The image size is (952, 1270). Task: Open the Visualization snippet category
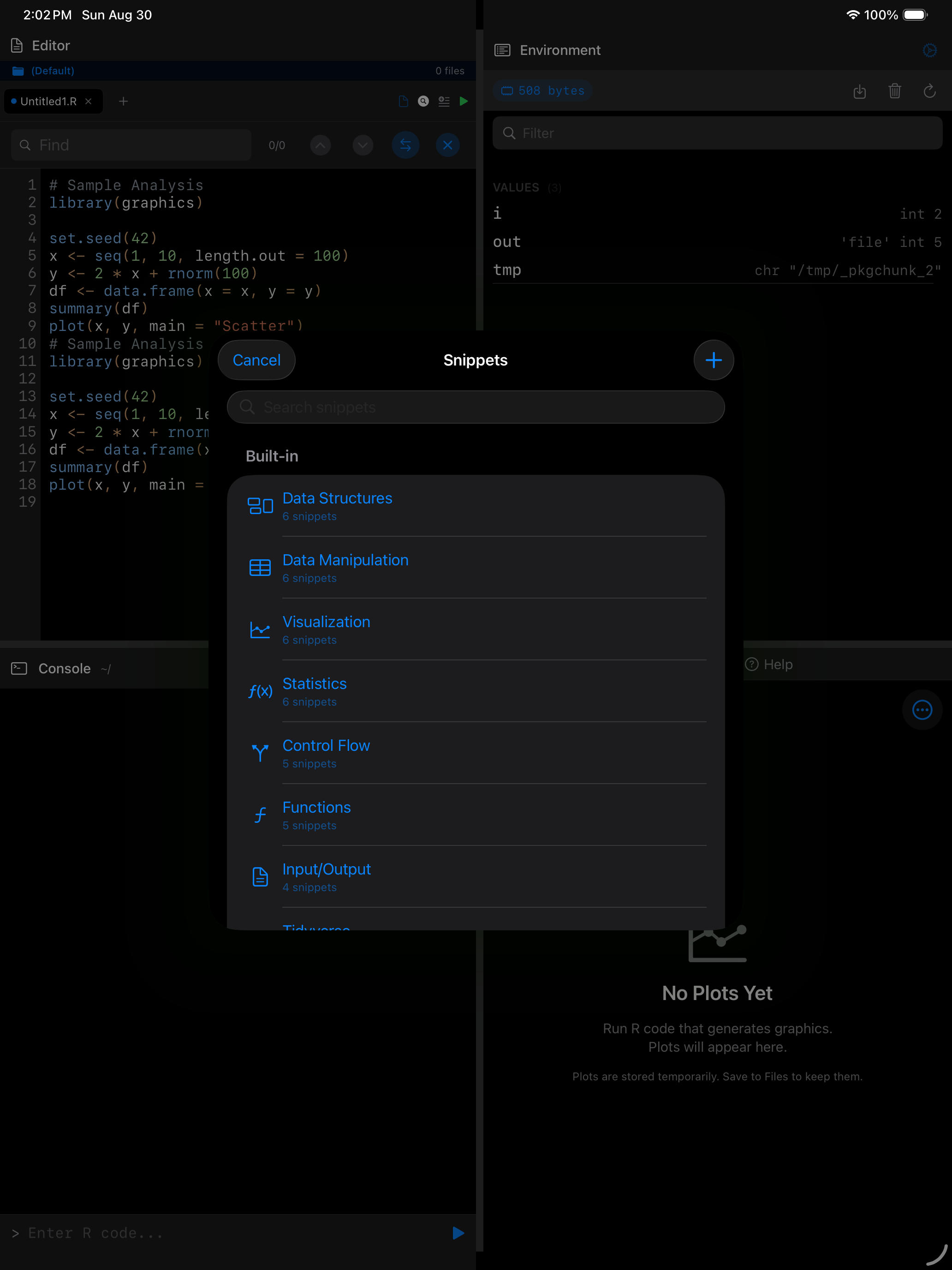[x=476, y=630]
